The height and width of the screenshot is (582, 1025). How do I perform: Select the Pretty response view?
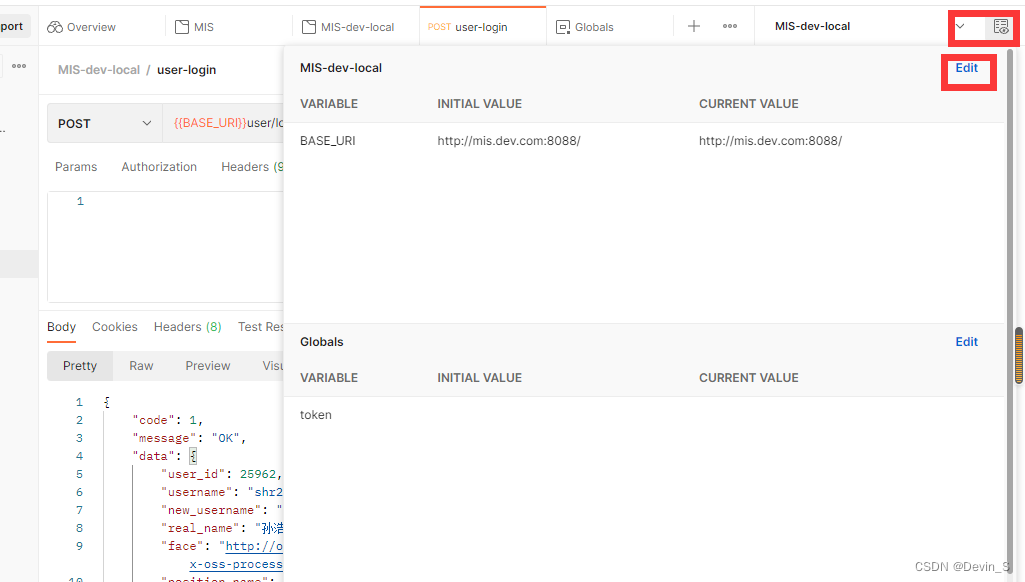(x=80, y=366)
